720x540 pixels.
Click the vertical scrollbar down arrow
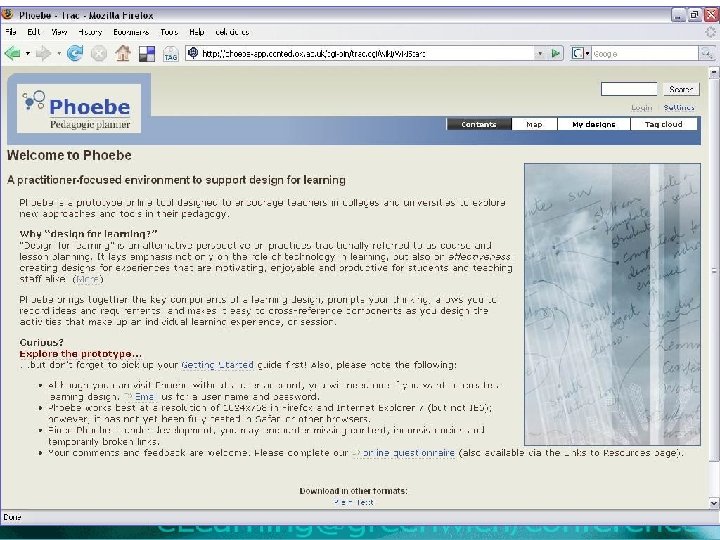[x=714, y=503]
